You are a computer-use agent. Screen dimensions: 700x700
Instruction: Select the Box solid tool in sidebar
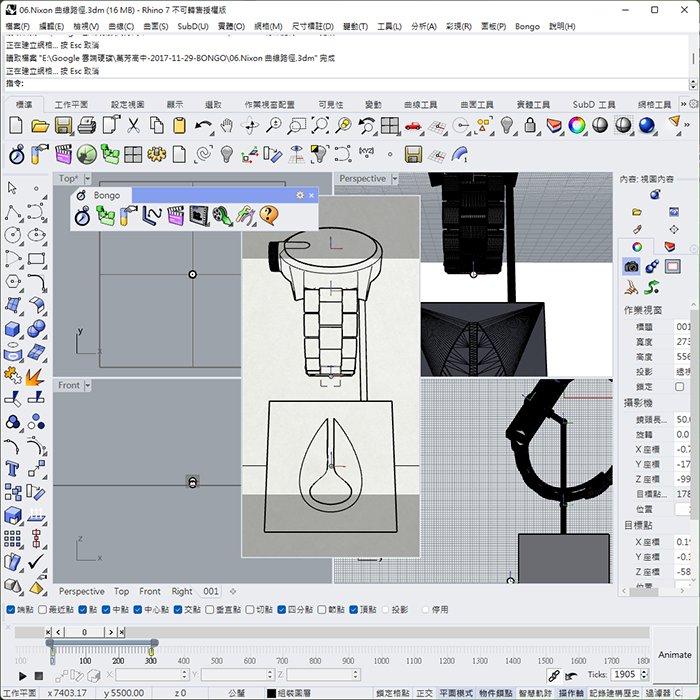click(13, 329)
